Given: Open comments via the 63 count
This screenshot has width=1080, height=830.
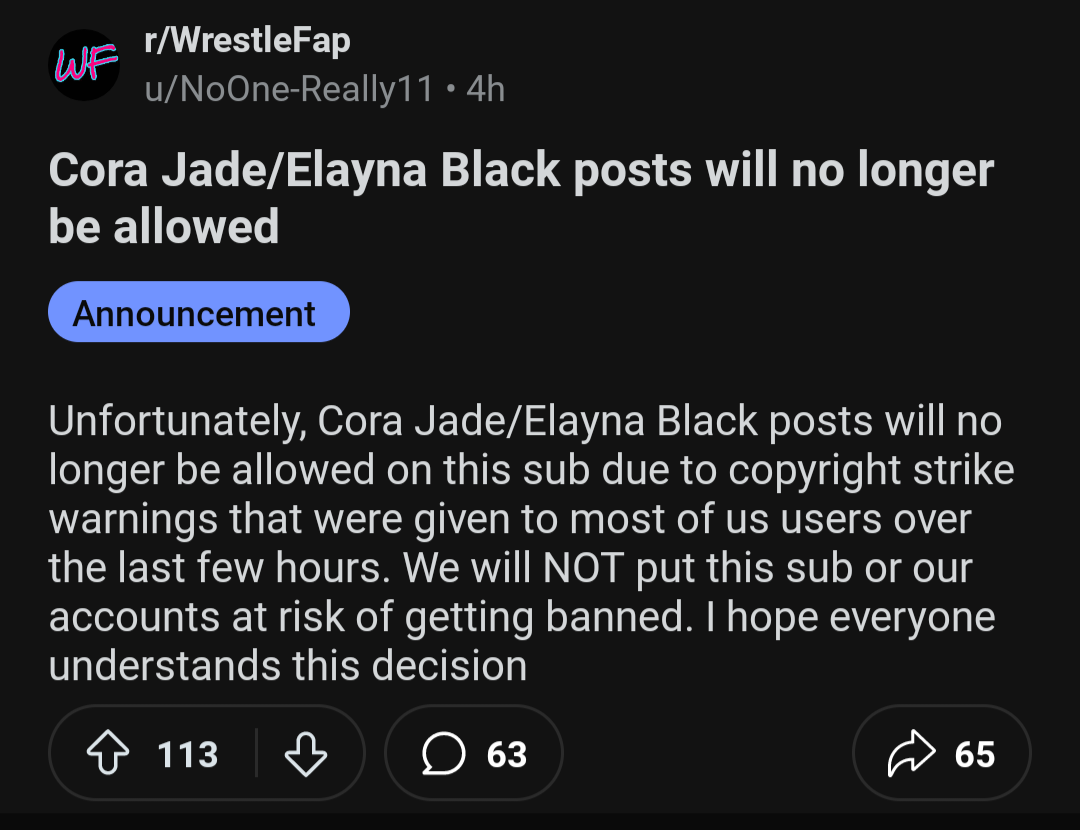Looking at the screenshot, I should point(507,753).
